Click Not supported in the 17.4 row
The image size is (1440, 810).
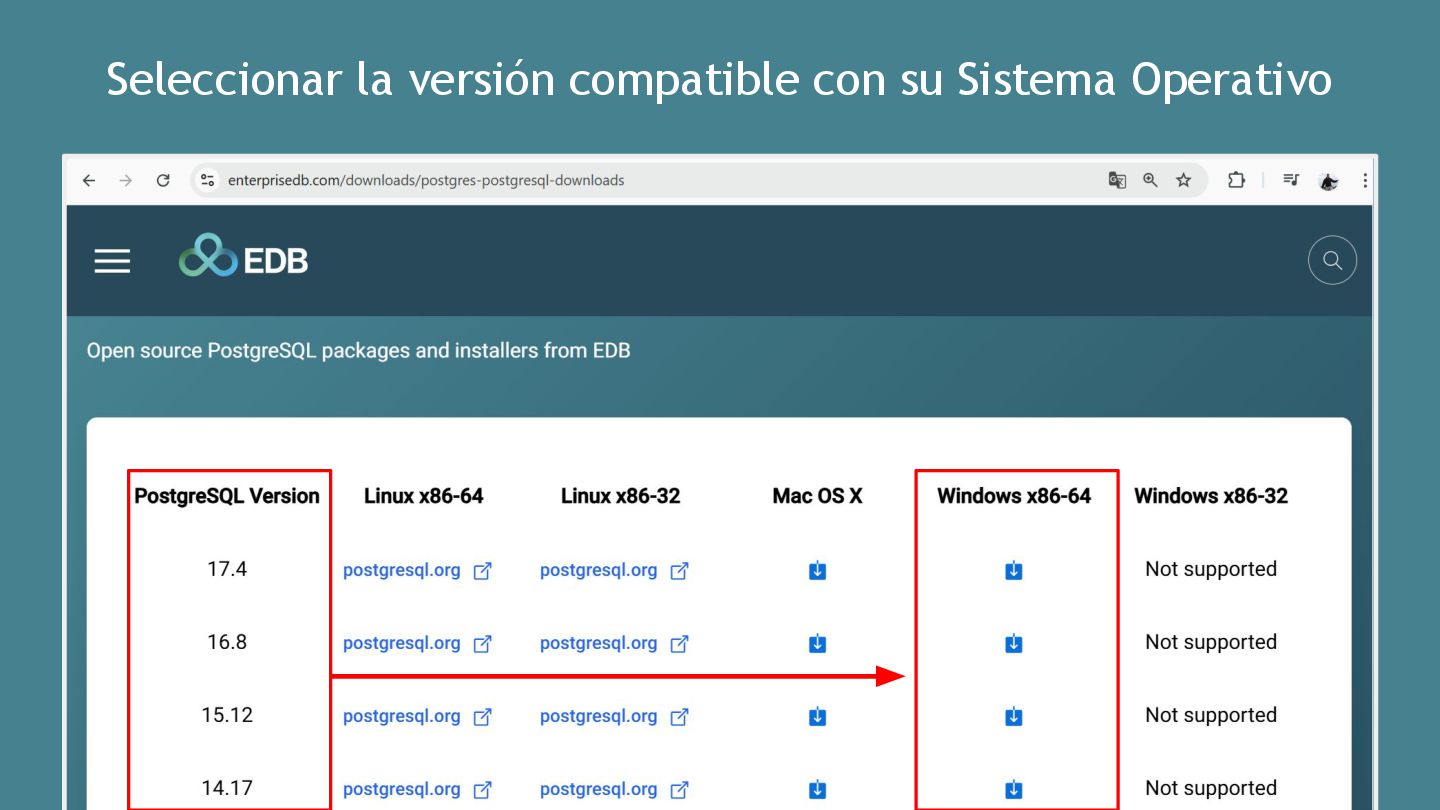point(1211,570)
